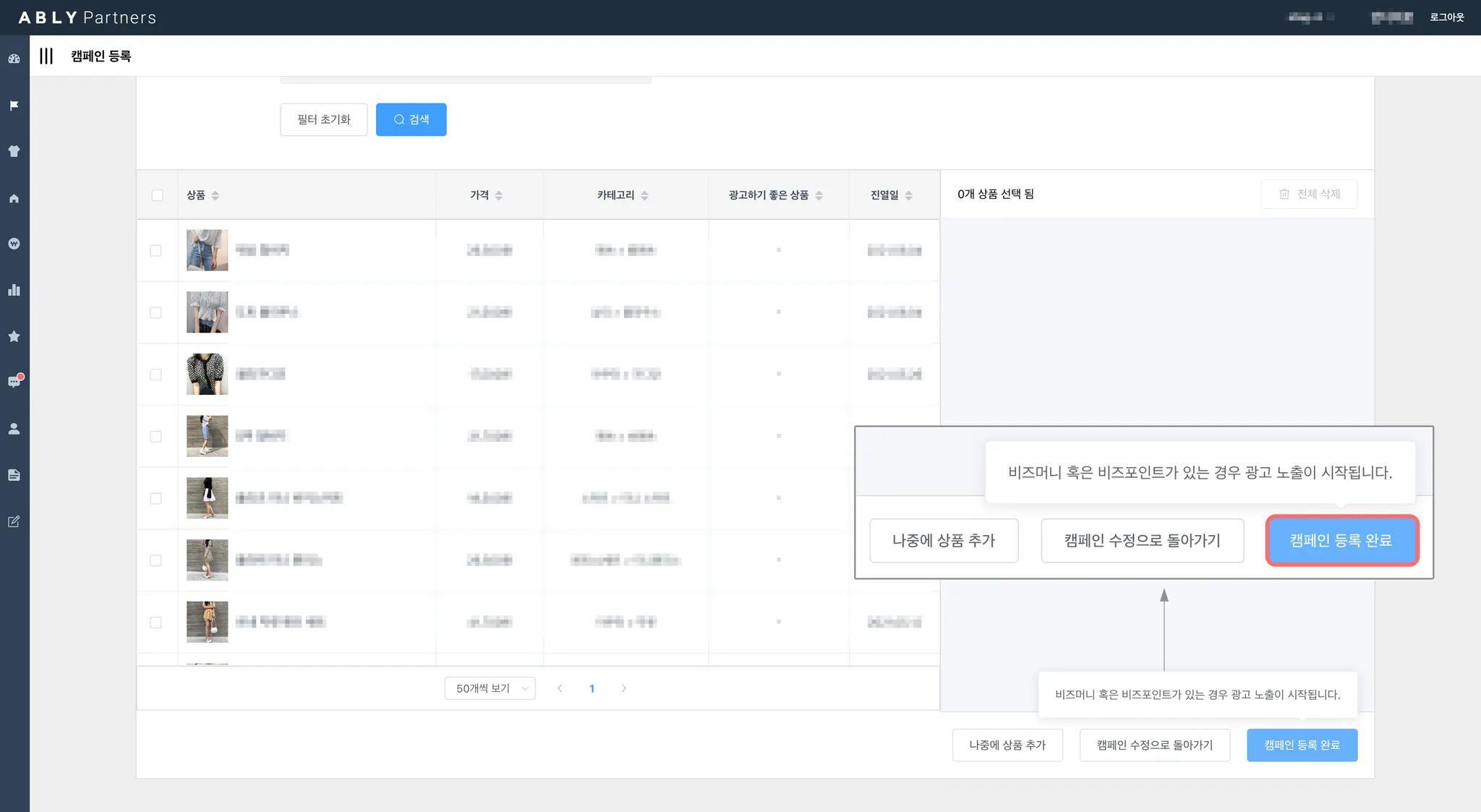Screen dimensions: 1481x812
Task: Click page number 1 in pagination
Action: click(592, 688)
